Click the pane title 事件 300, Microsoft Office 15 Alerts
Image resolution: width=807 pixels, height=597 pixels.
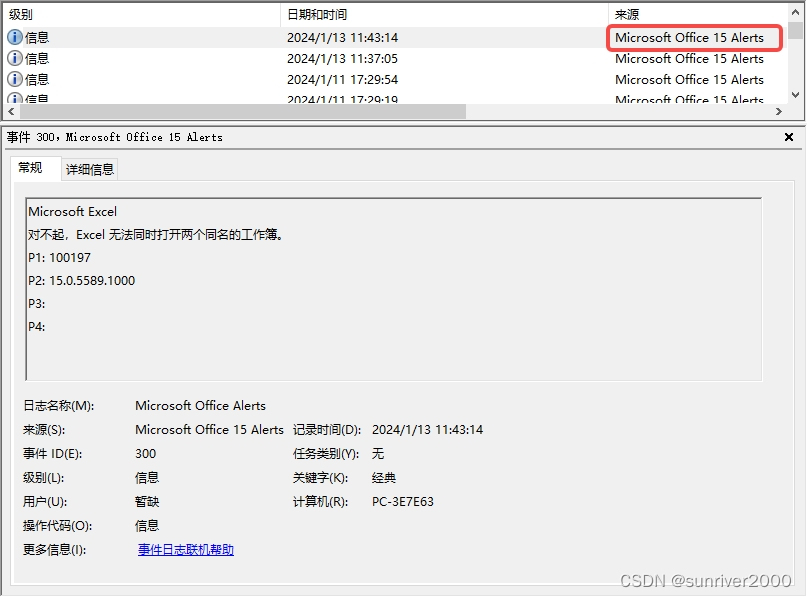click(x=114, y=137)
